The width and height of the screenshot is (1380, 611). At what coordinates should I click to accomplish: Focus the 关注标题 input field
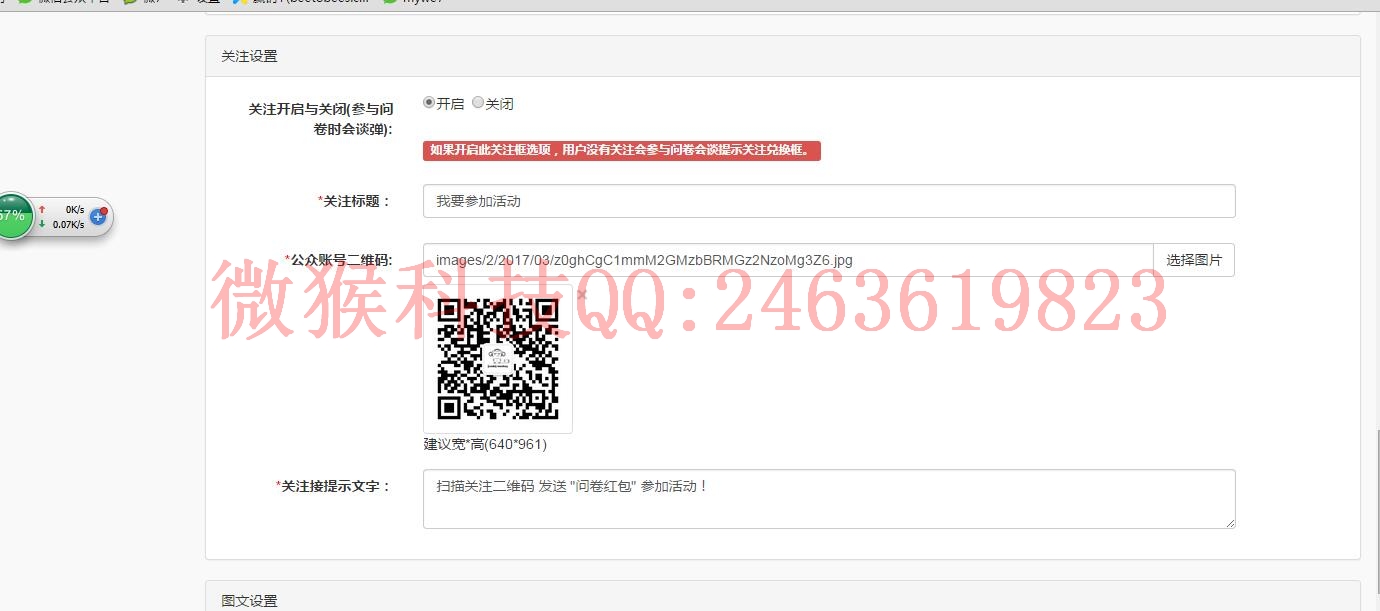click(x=829, y=201)
